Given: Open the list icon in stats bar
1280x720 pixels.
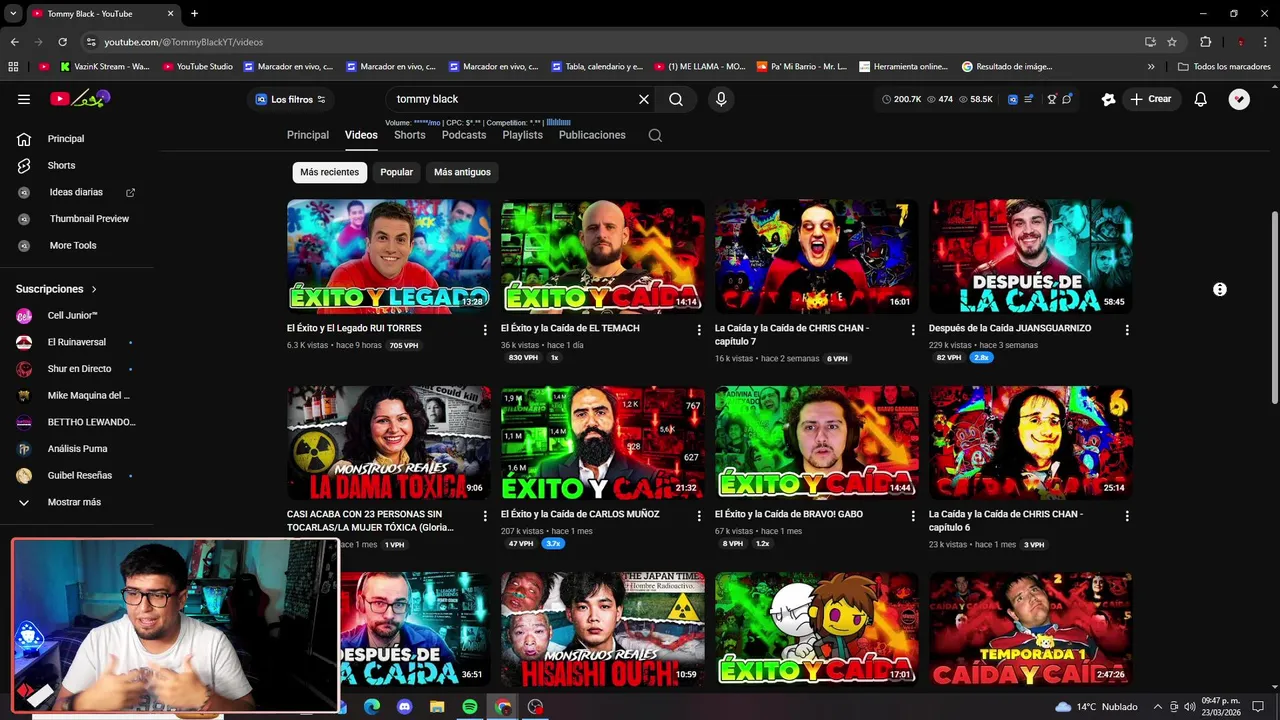Looking at the screenshot, I should tap(1028, 99).
